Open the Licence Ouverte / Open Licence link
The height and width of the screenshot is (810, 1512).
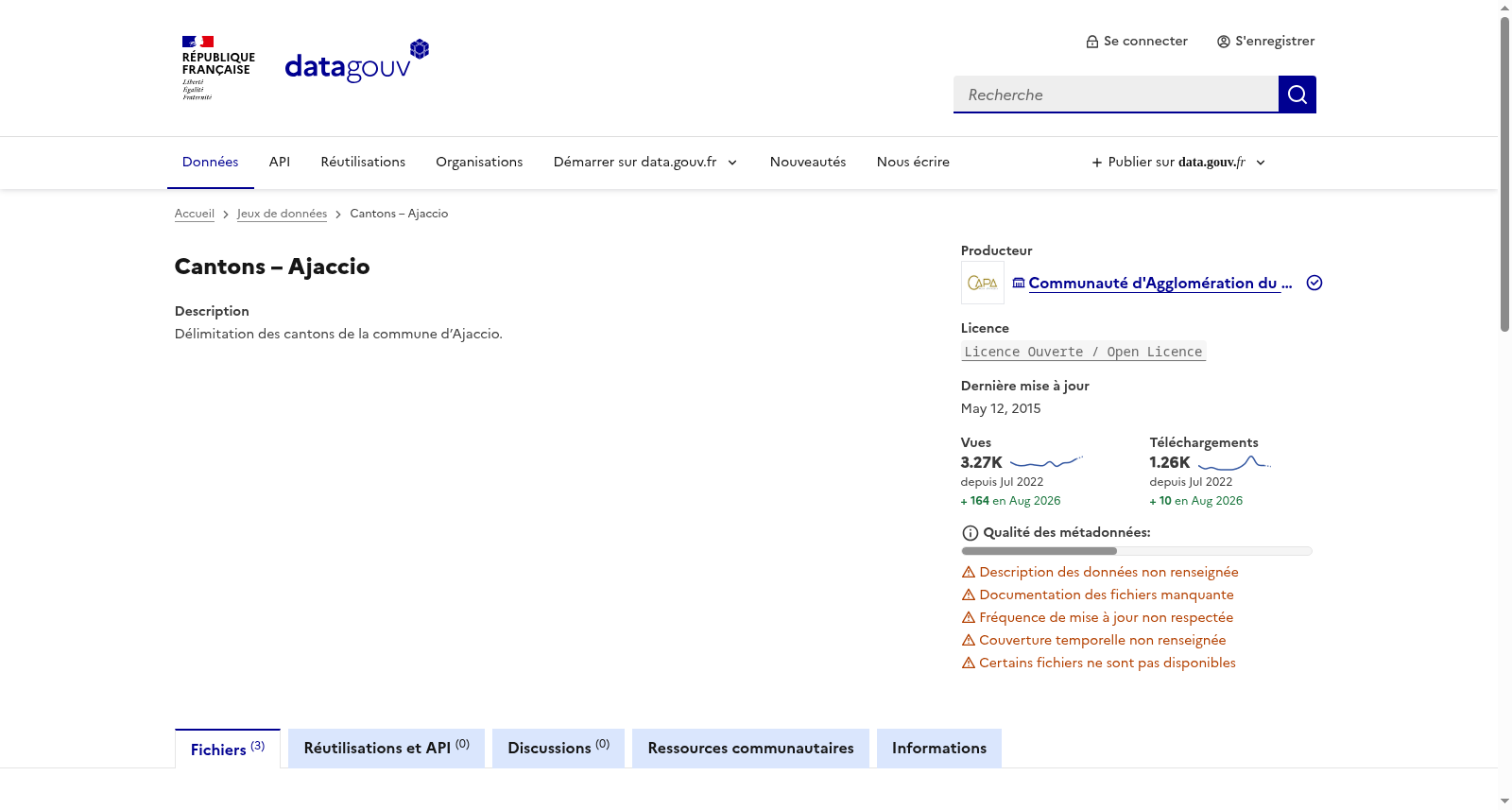(x=1084, y=352)
